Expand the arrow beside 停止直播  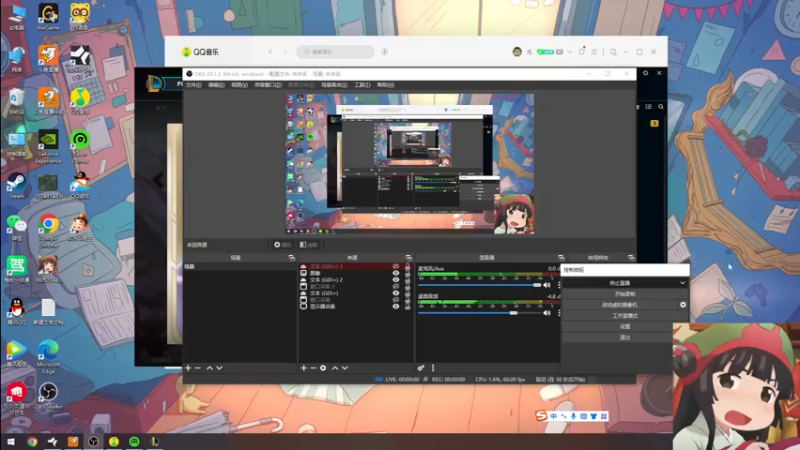point(683,283)
